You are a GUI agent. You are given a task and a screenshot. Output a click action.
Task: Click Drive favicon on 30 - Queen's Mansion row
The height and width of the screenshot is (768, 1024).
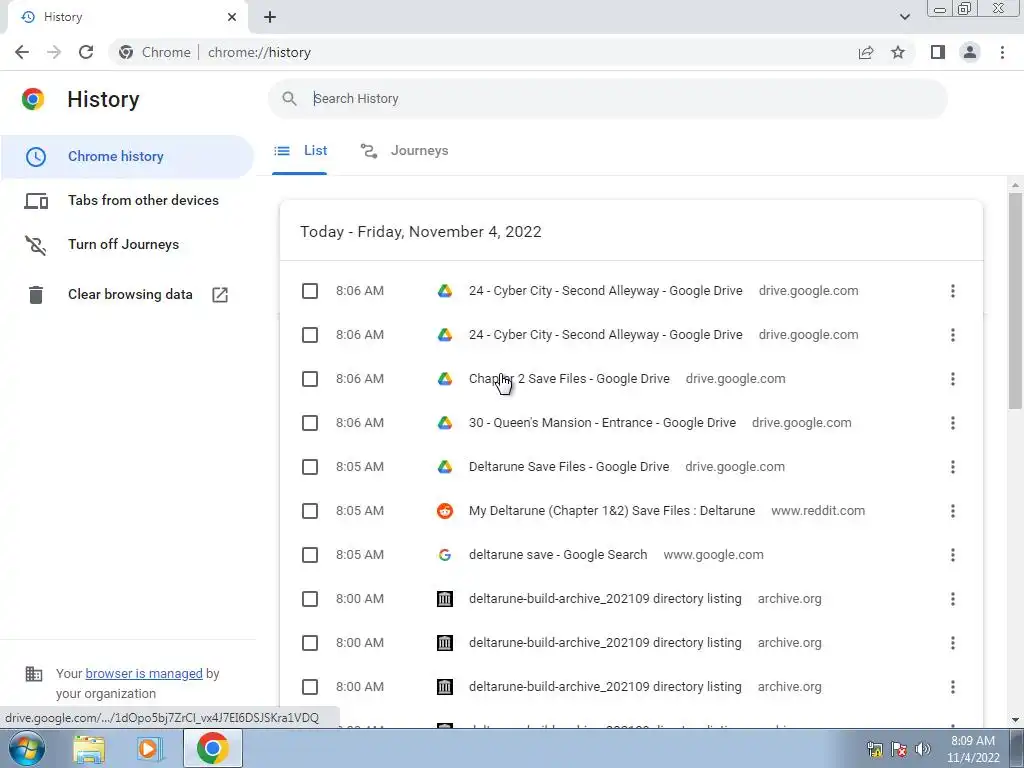(445, 423)
